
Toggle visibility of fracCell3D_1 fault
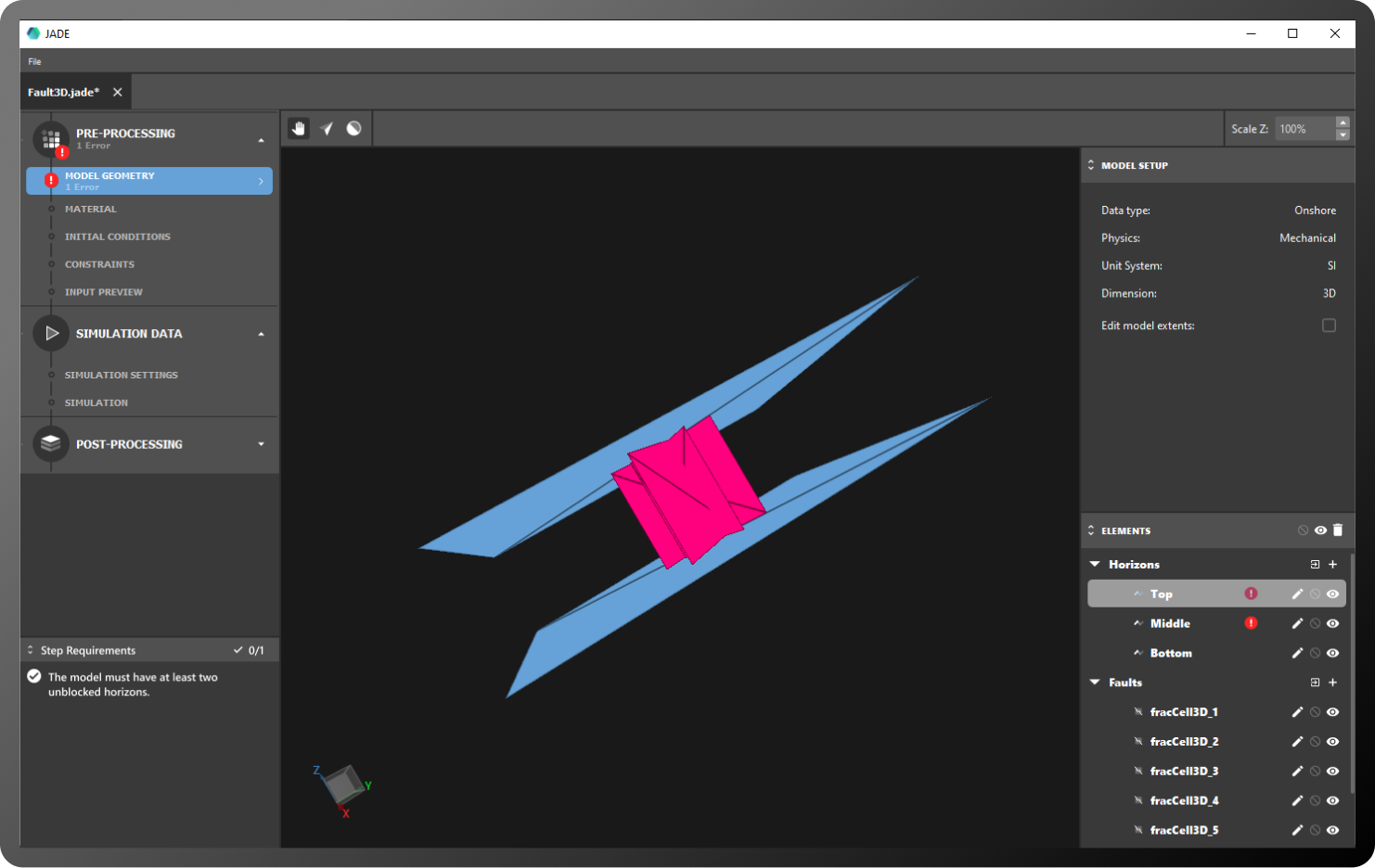click(1333, 712)
